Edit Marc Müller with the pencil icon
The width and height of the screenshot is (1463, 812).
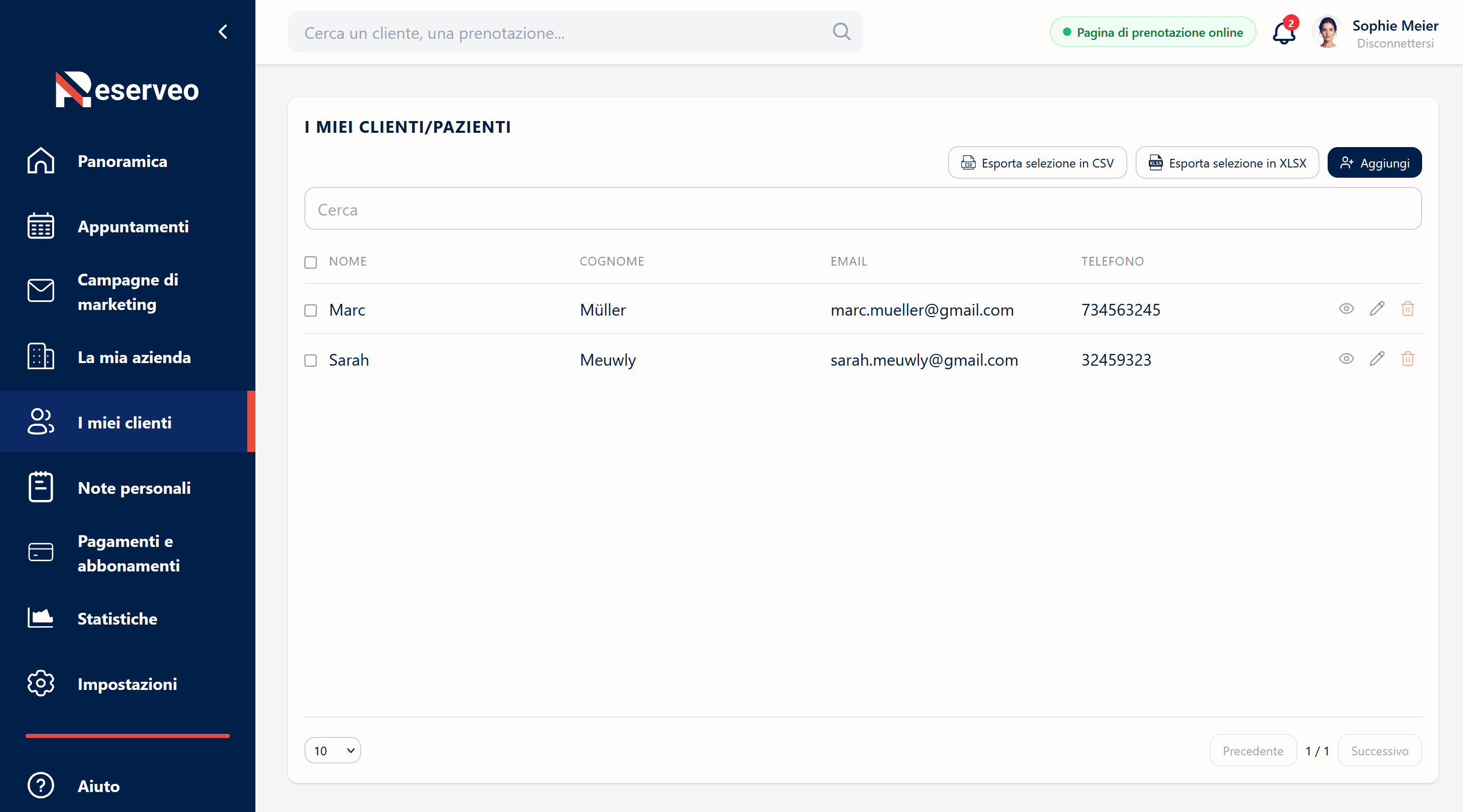tap(1377, 308)
